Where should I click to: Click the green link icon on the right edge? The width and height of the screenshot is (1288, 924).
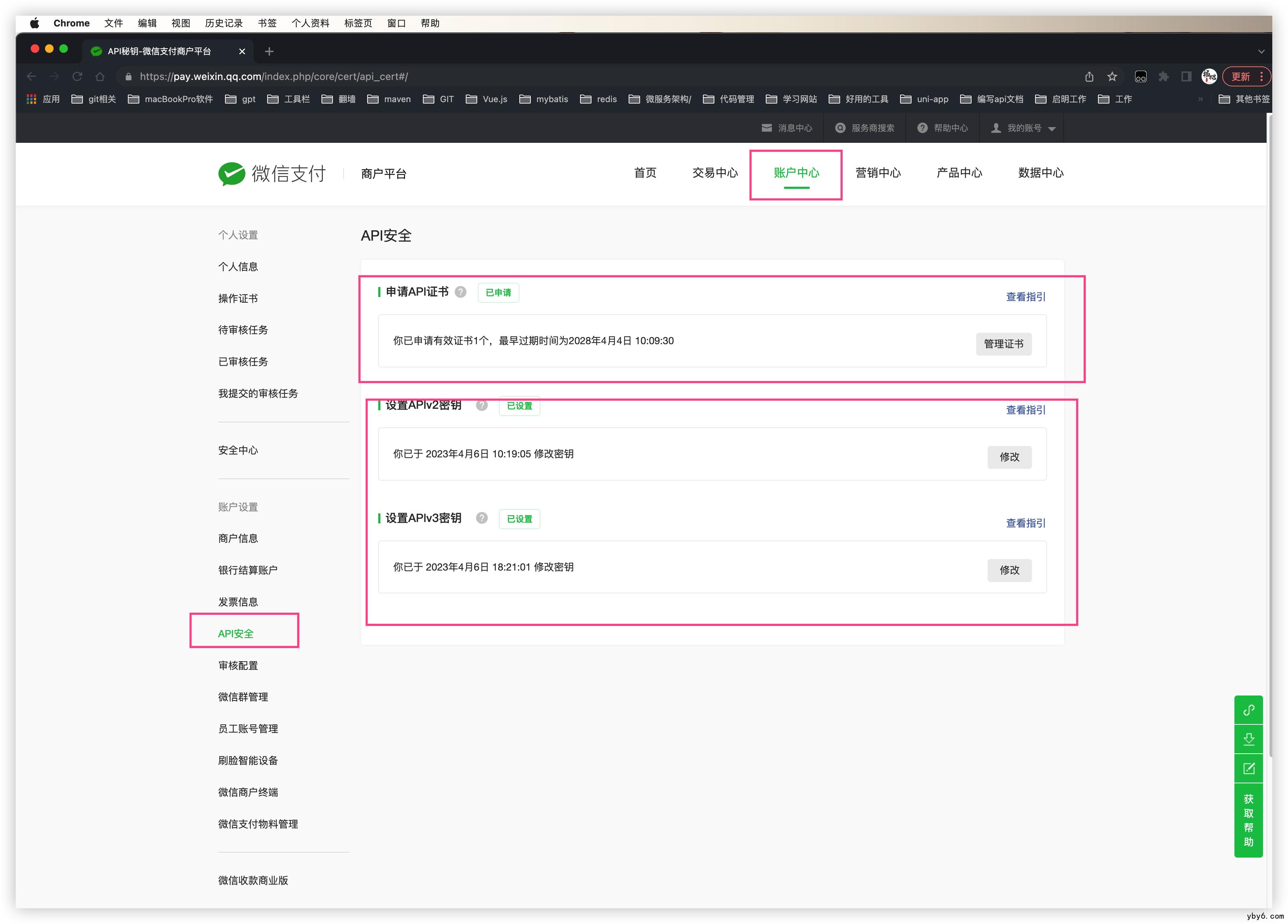pyautogui.click(x=1249, y=709)
